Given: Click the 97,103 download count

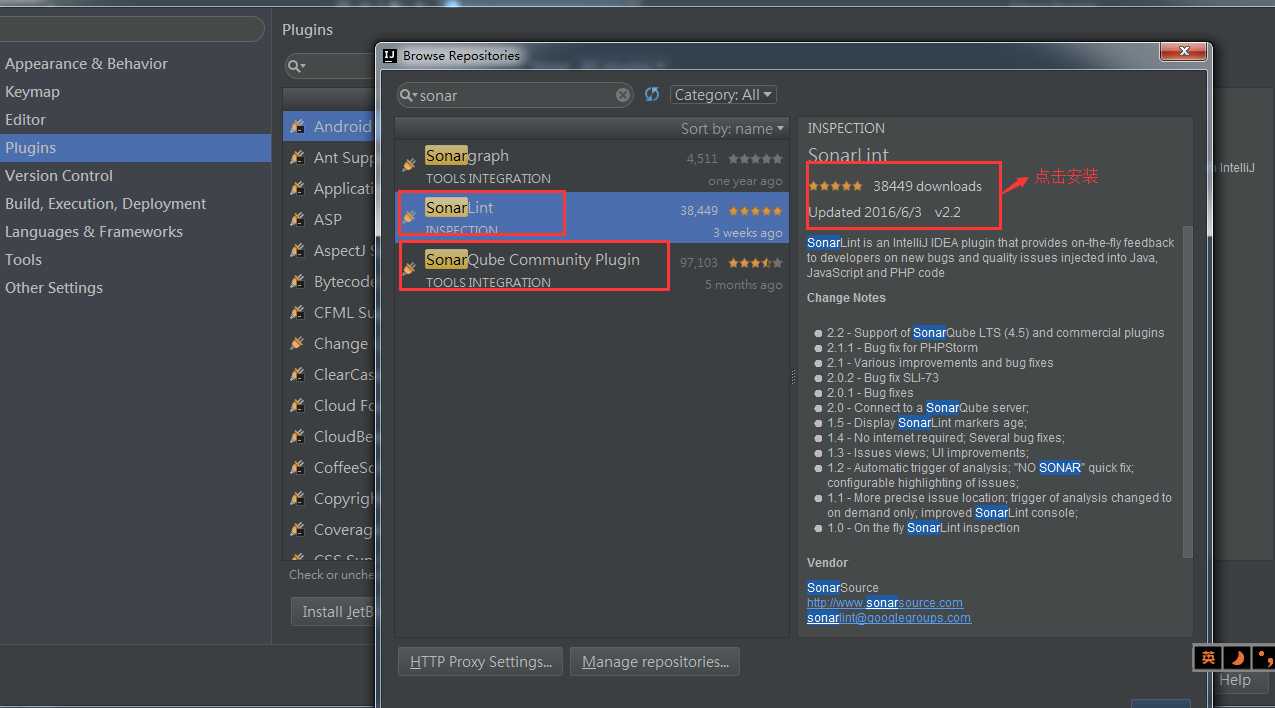Looking at the screenshot, I should tap(699, 263).
